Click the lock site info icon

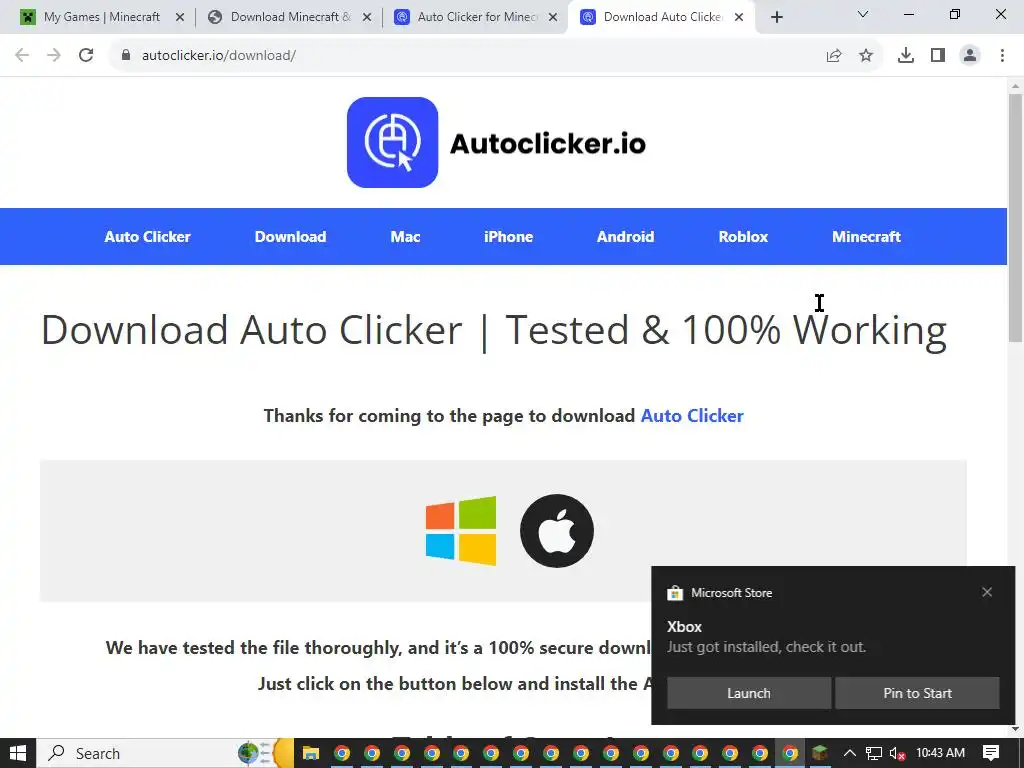125,56
